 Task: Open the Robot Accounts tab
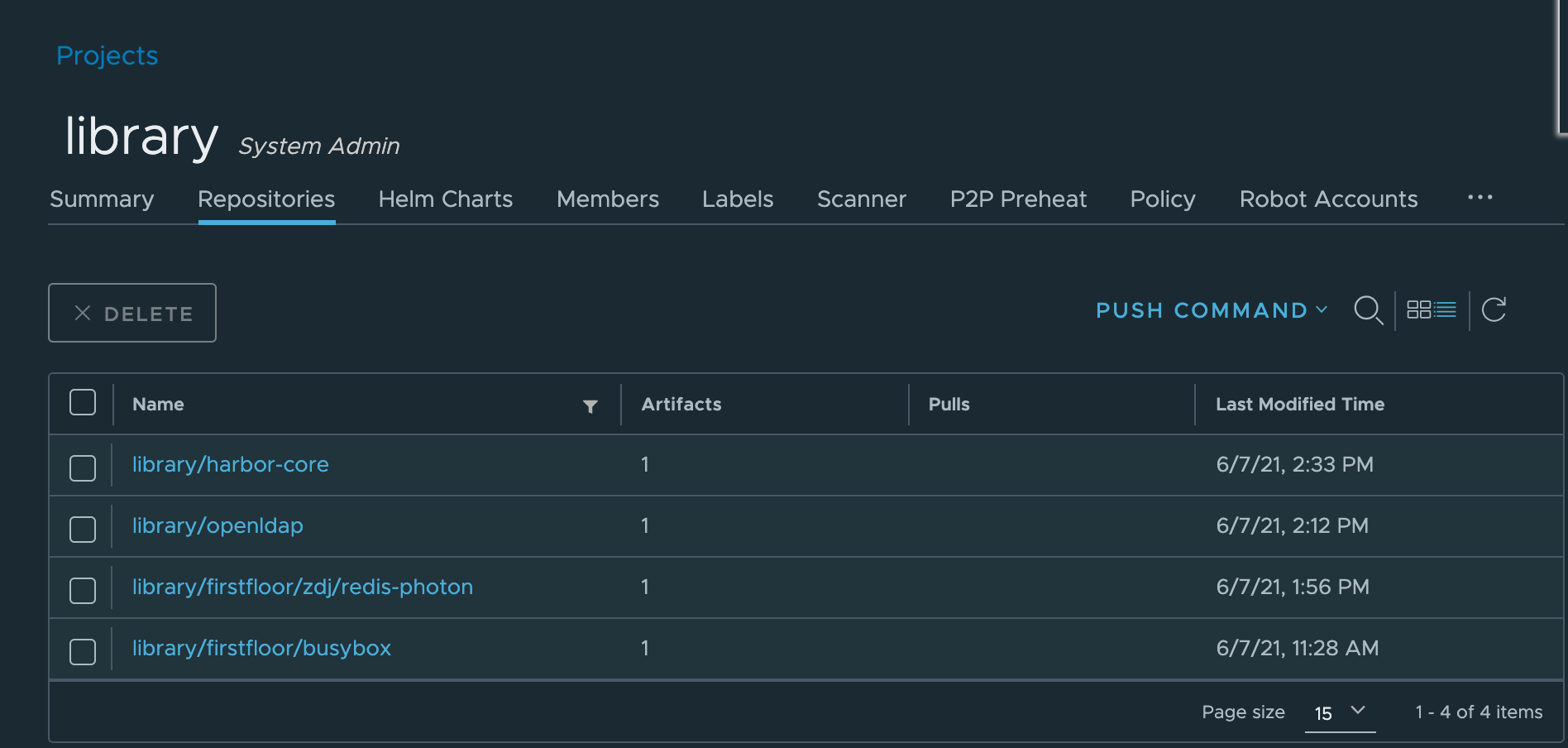pos(1328,199)
